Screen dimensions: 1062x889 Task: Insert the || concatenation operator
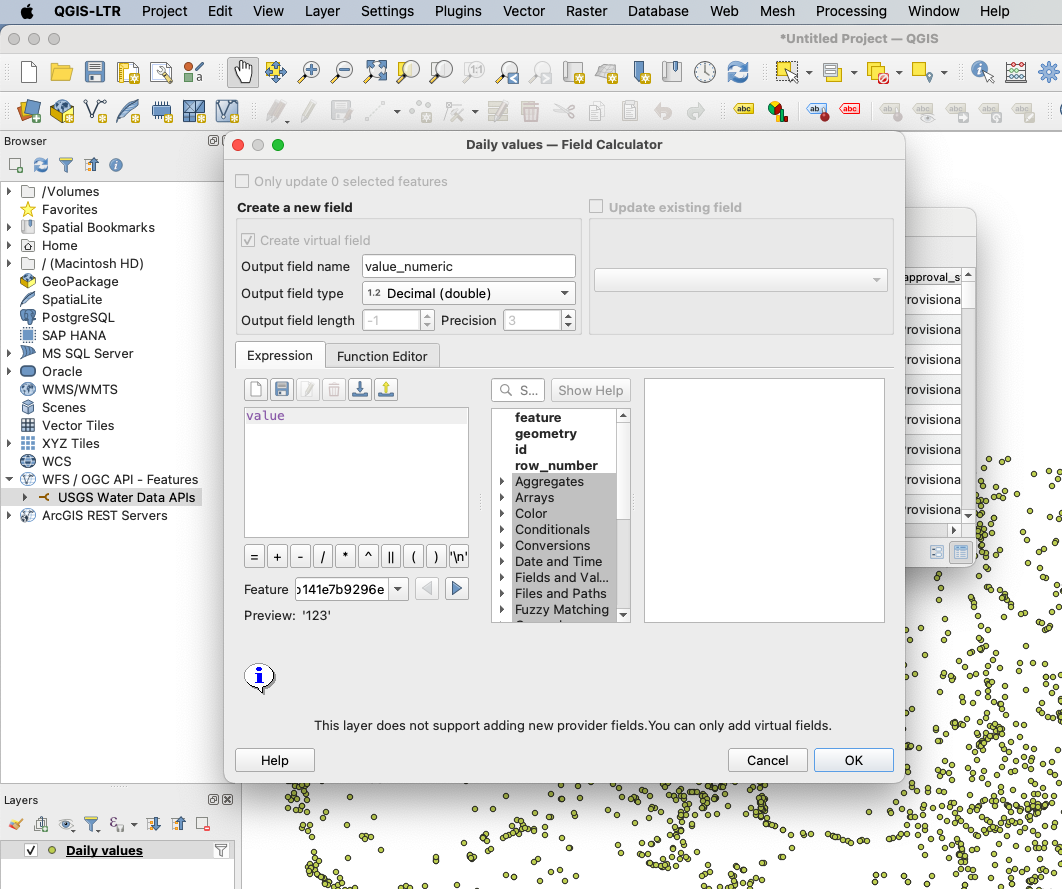point(391,557)
